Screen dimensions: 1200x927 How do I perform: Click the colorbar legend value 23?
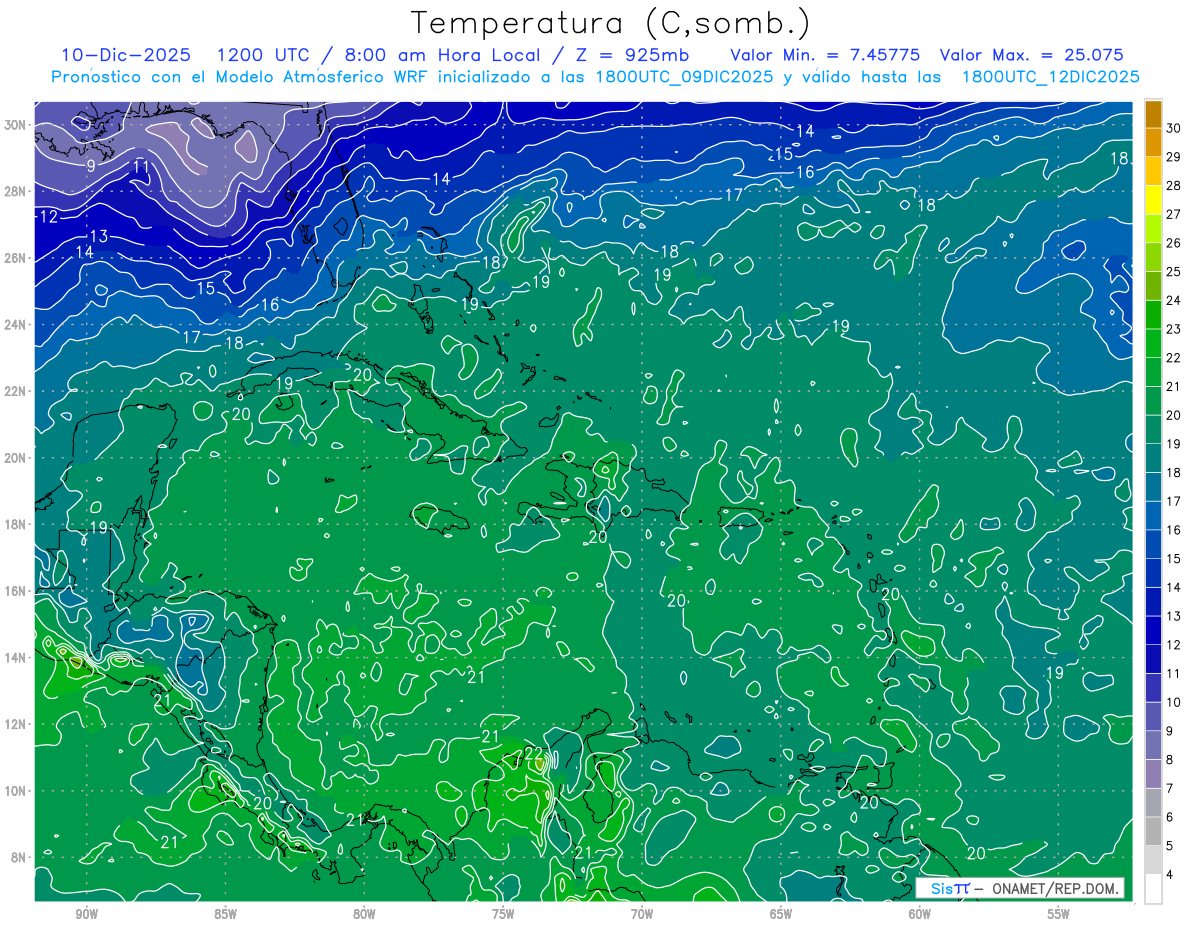[1173, 329]
